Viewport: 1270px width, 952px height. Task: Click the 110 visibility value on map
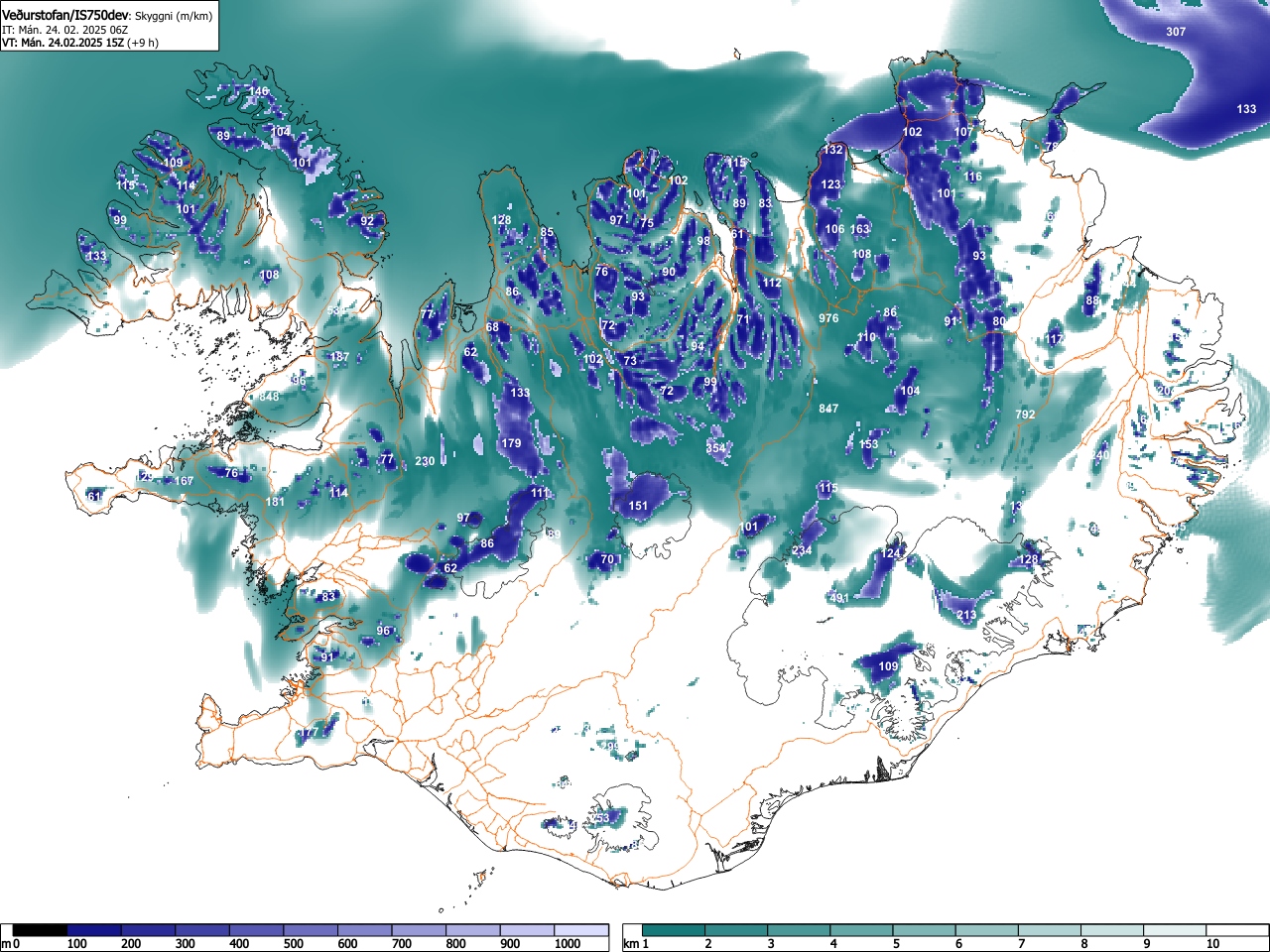point(866,337)
